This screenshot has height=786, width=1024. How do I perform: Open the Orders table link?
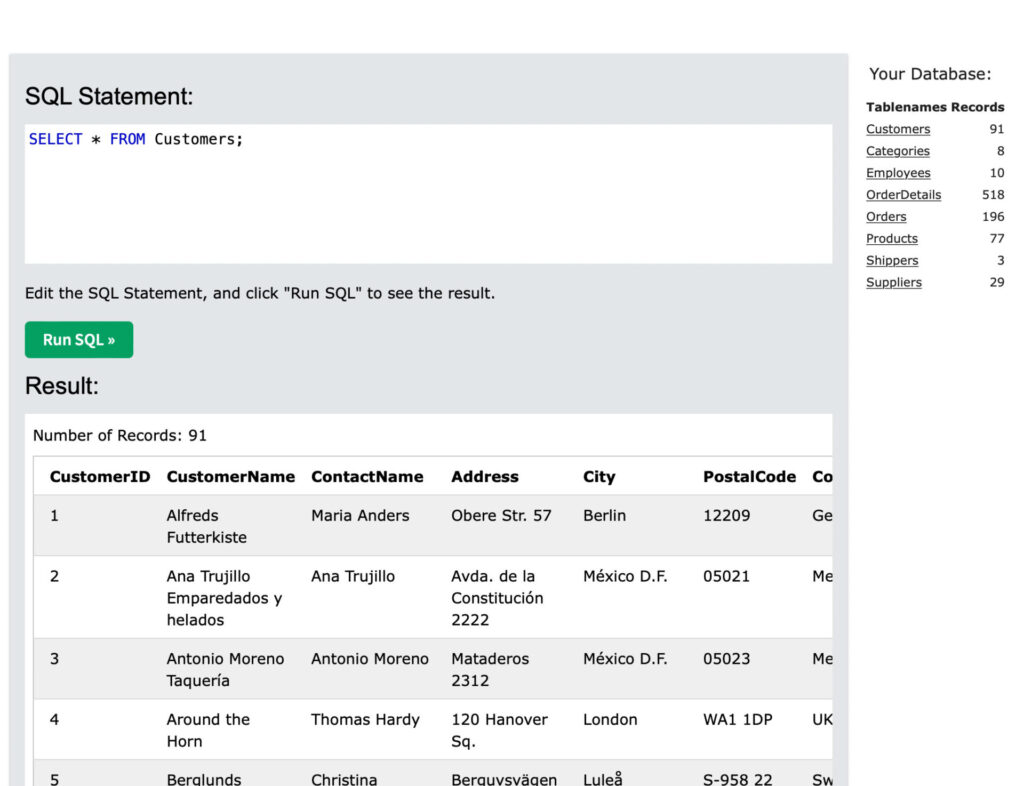(x=886, y=217)
